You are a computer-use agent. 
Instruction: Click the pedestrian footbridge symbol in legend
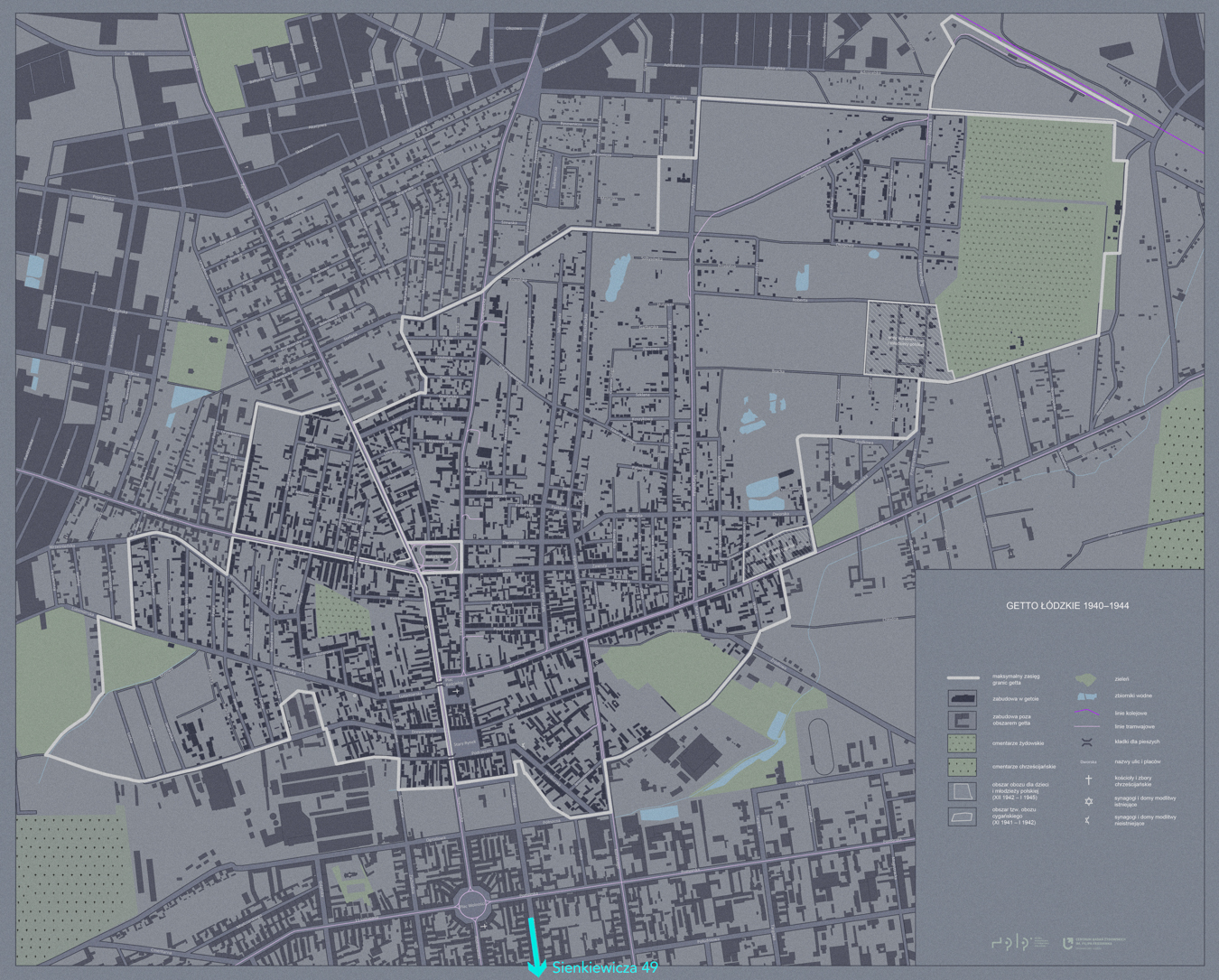click(x=1088, y=742)
